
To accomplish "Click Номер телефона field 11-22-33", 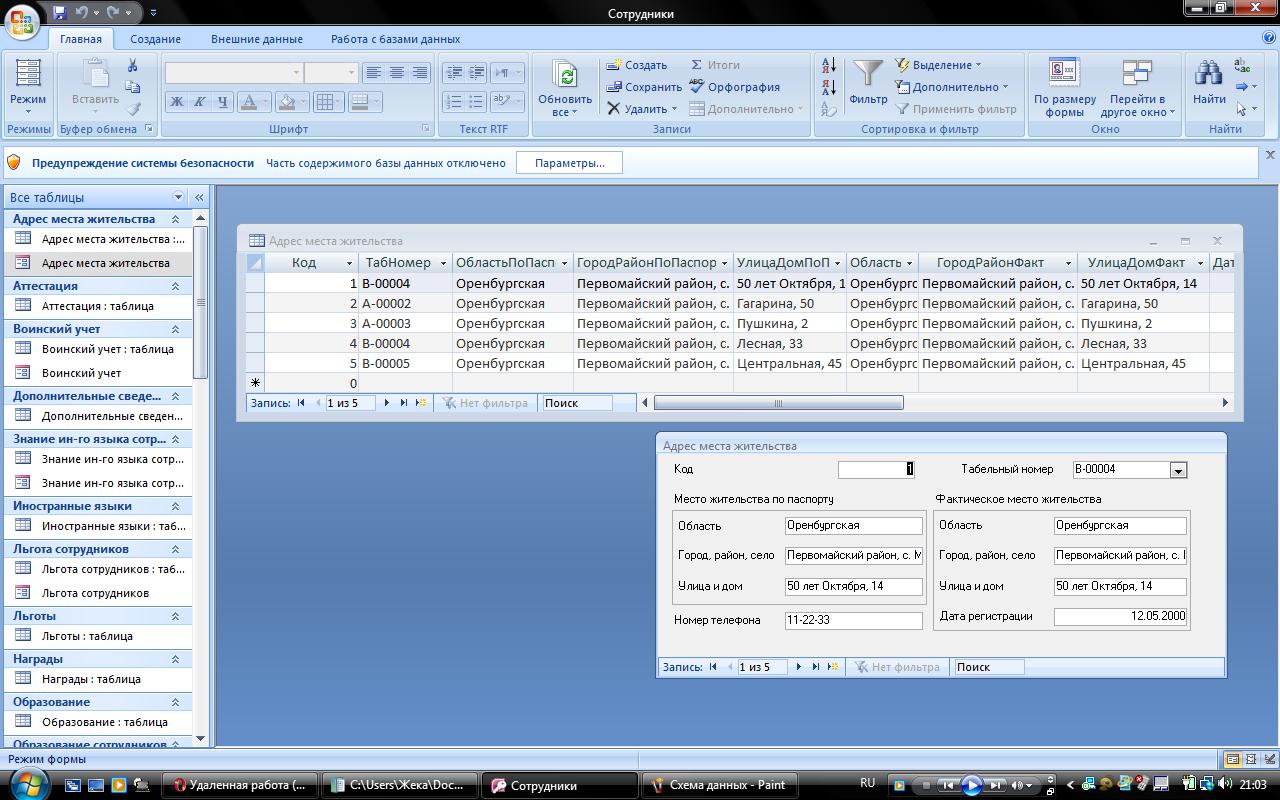I will pyautogui.click(x=853, y=620).
